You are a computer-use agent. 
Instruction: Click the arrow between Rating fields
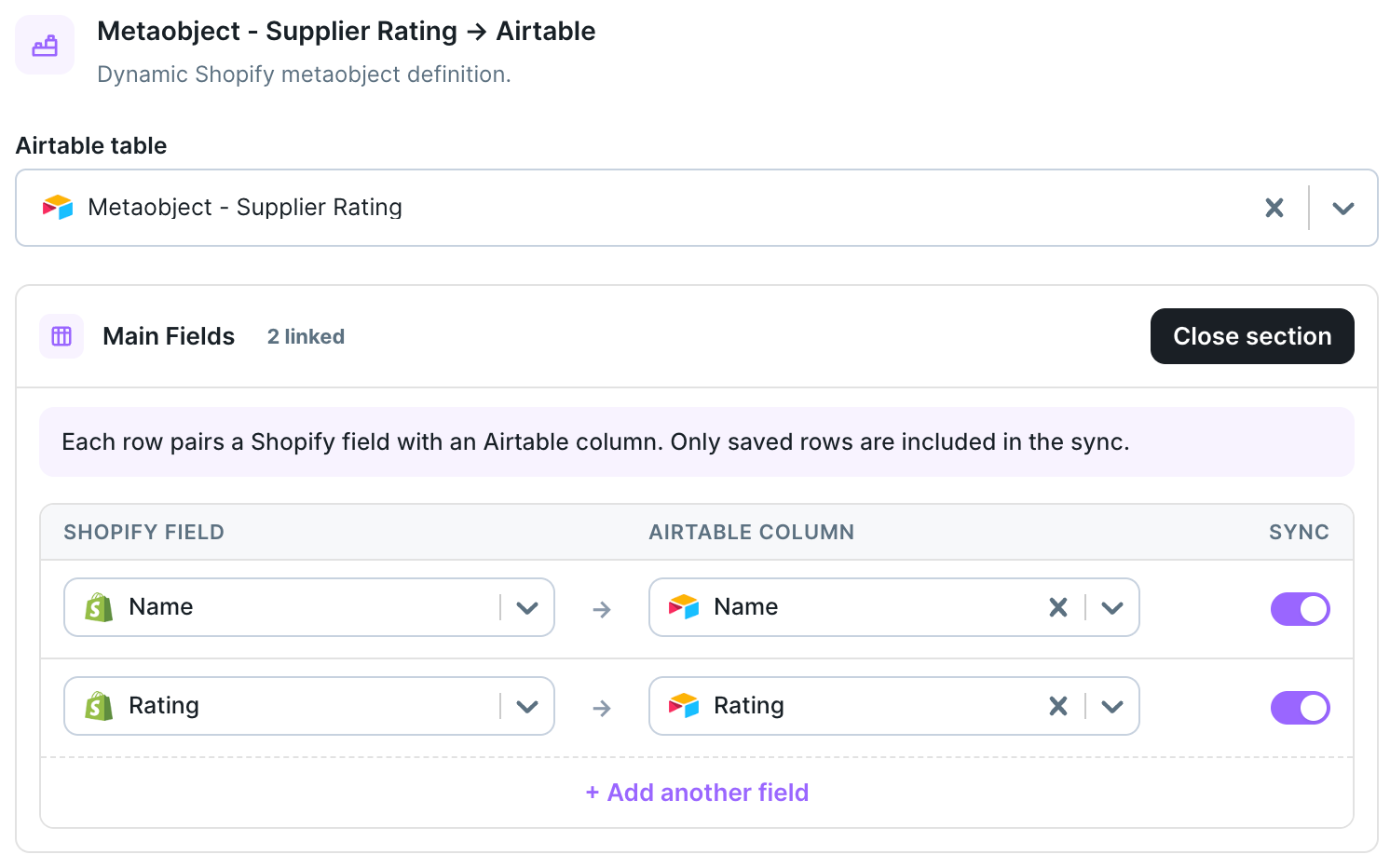602,708
